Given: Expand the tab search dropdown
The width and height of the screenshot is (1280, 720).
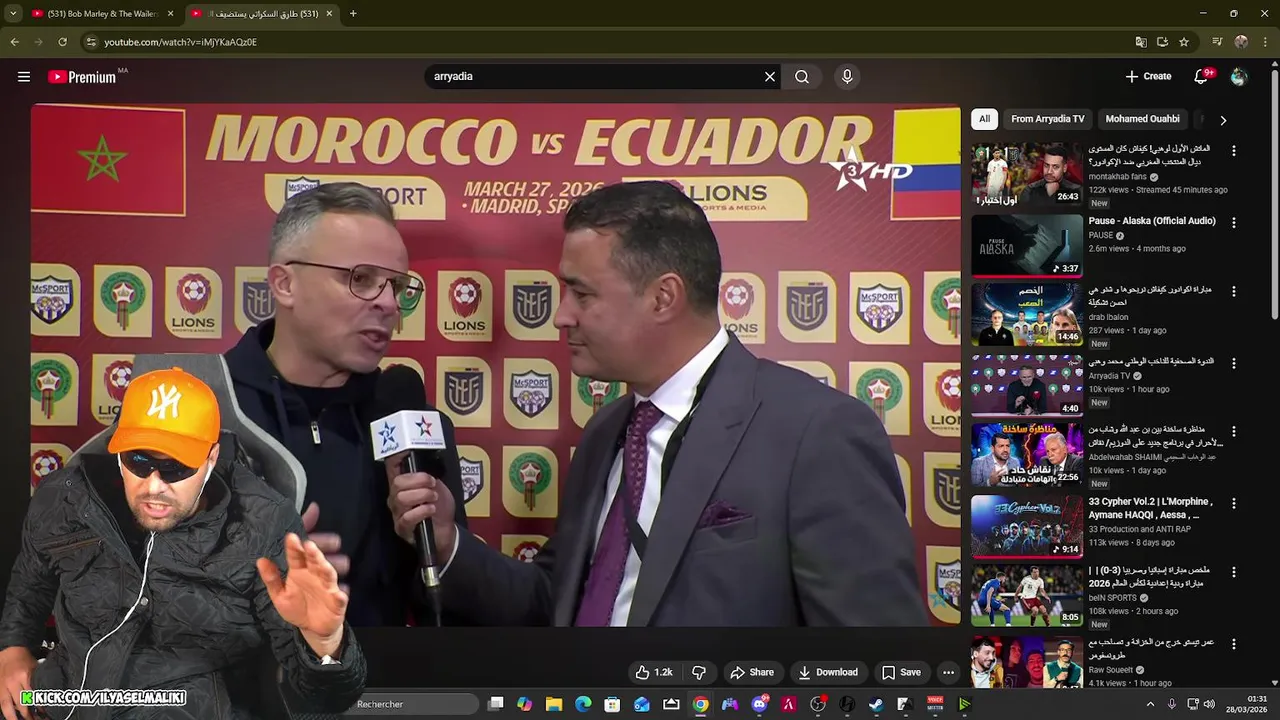Looking at the screenshot, I should pyautogui.click(x=13, y=14).
